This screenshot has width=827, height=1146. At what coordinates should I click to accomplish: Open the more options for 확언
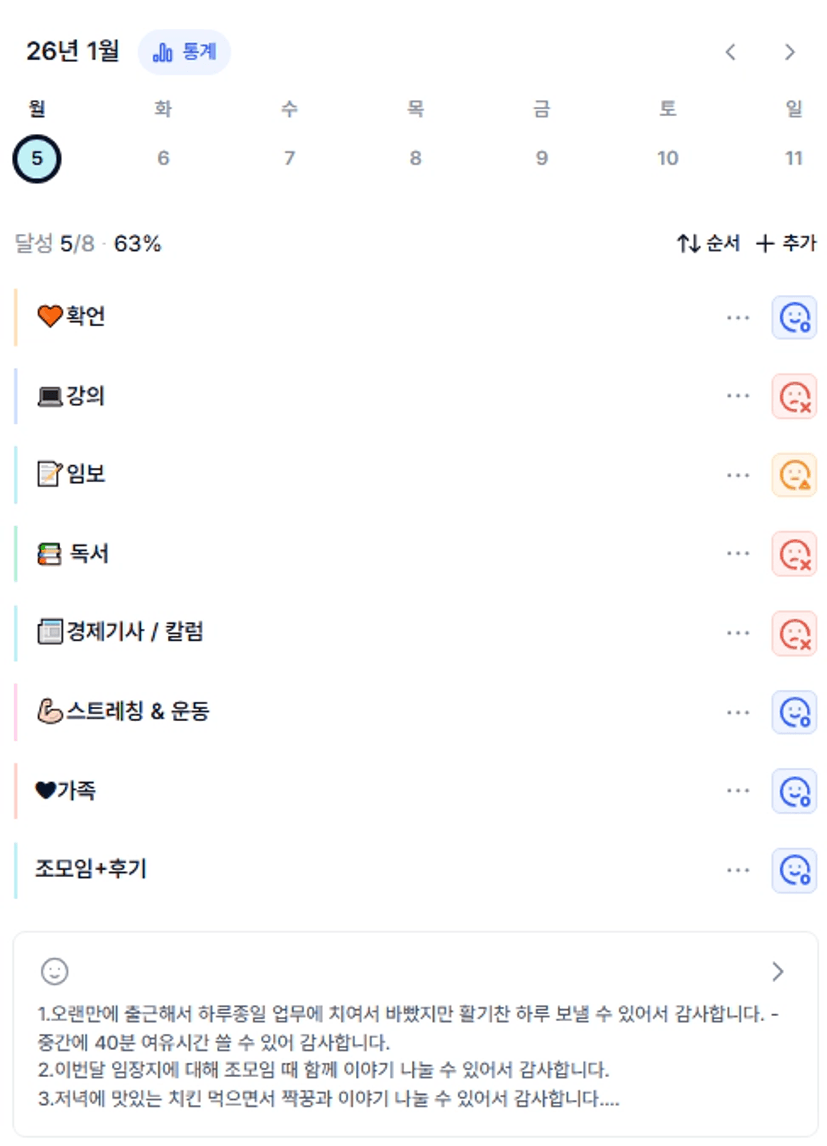[738, 317]
